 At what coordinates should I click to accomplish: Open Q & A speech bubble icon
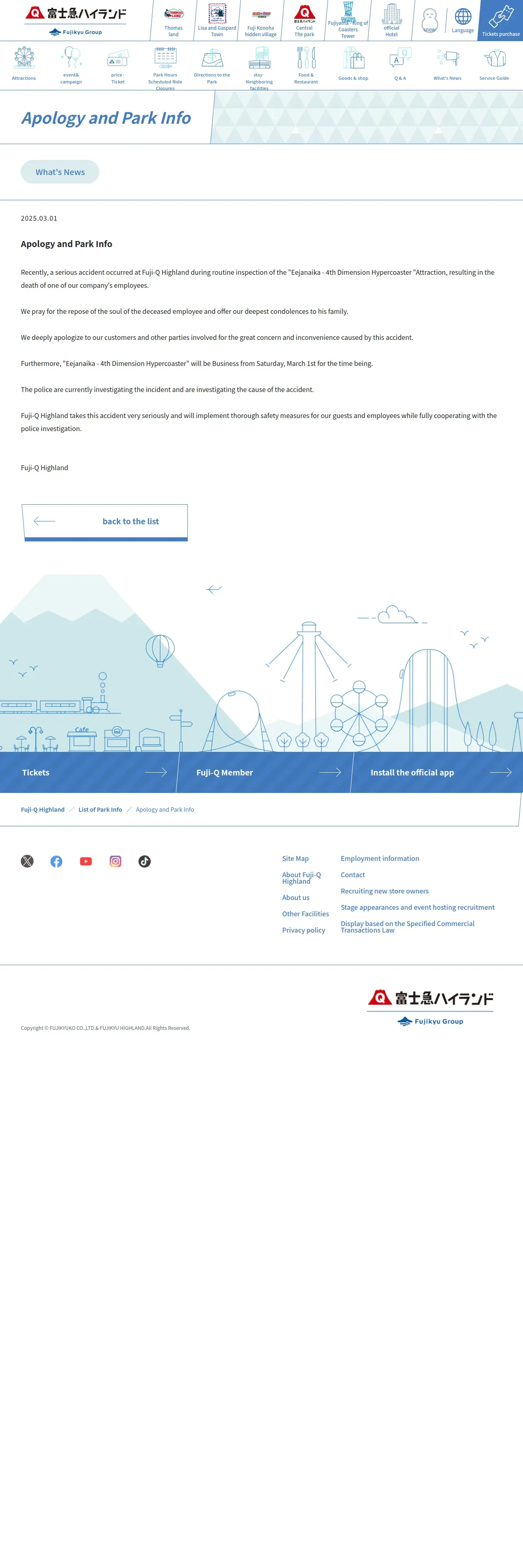pyautogui.click(x=400, y=64)
